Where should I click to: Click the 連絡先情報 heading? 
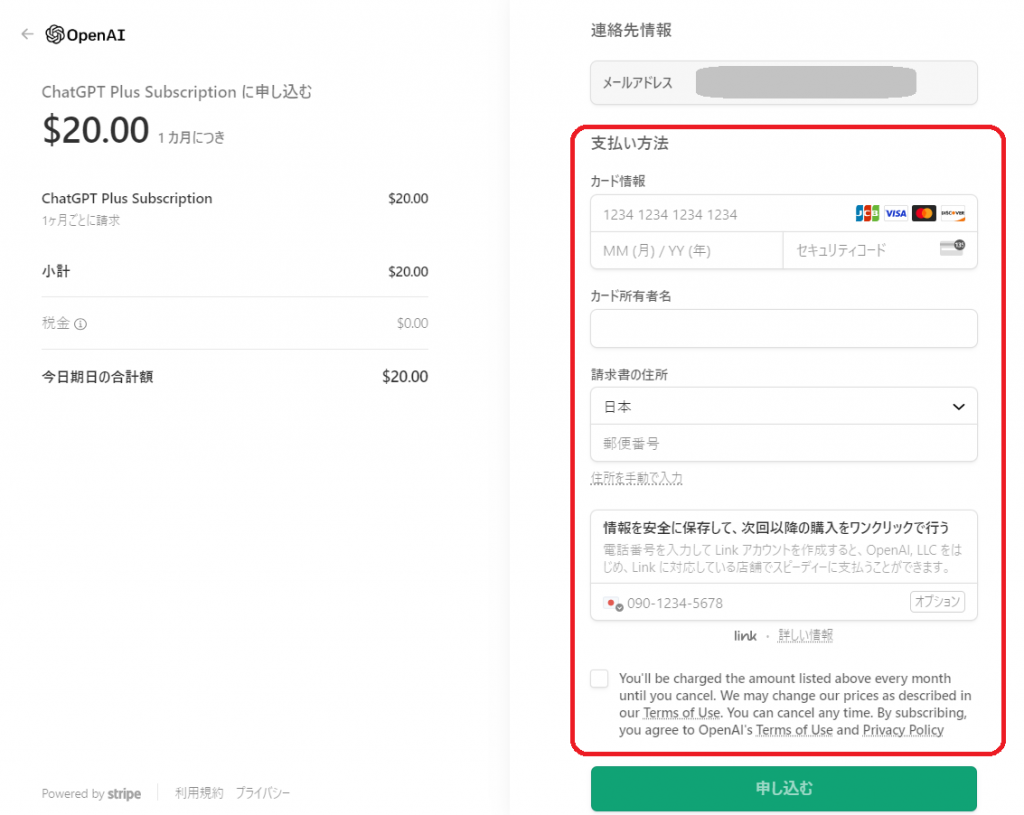632,31
